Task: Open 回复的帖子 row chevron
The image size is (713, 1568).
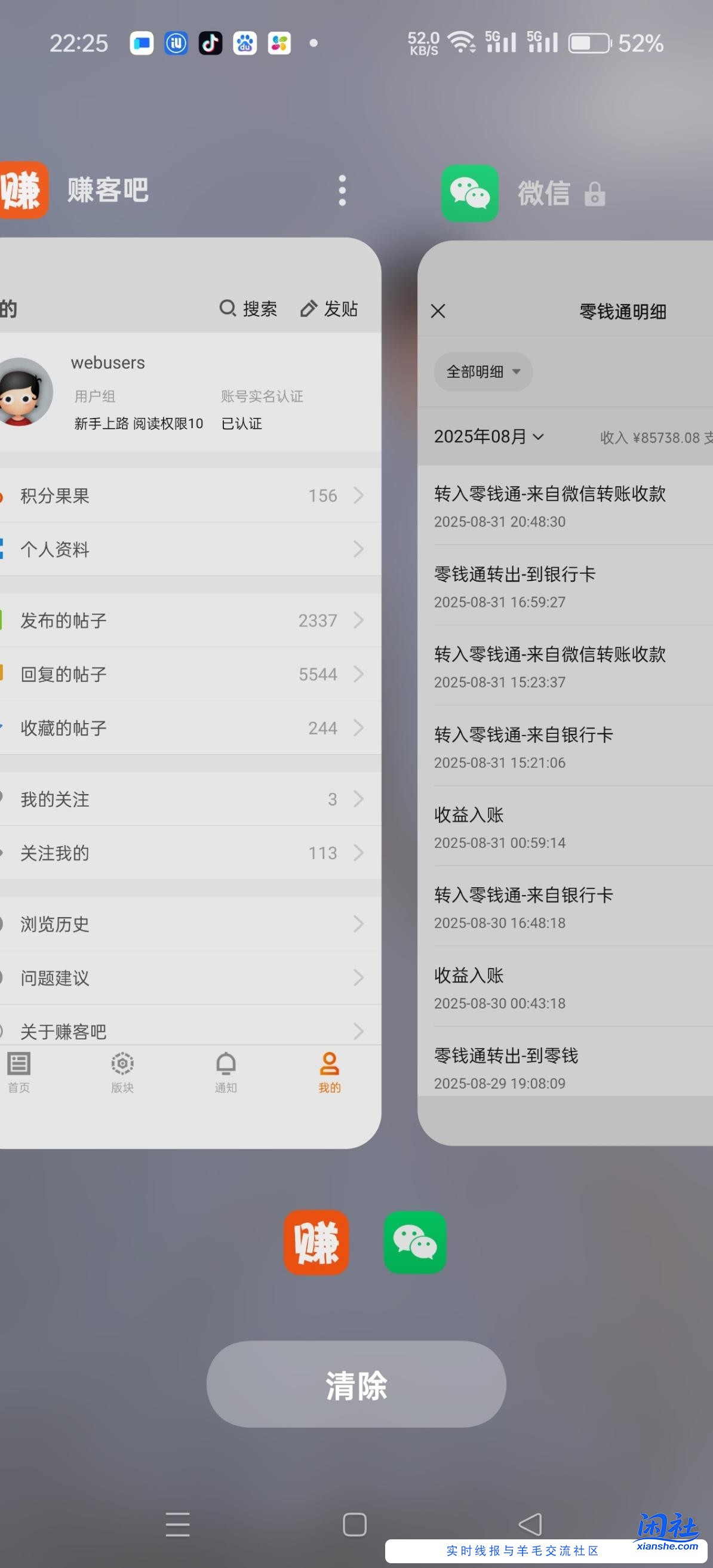Action: coord(359,674)
